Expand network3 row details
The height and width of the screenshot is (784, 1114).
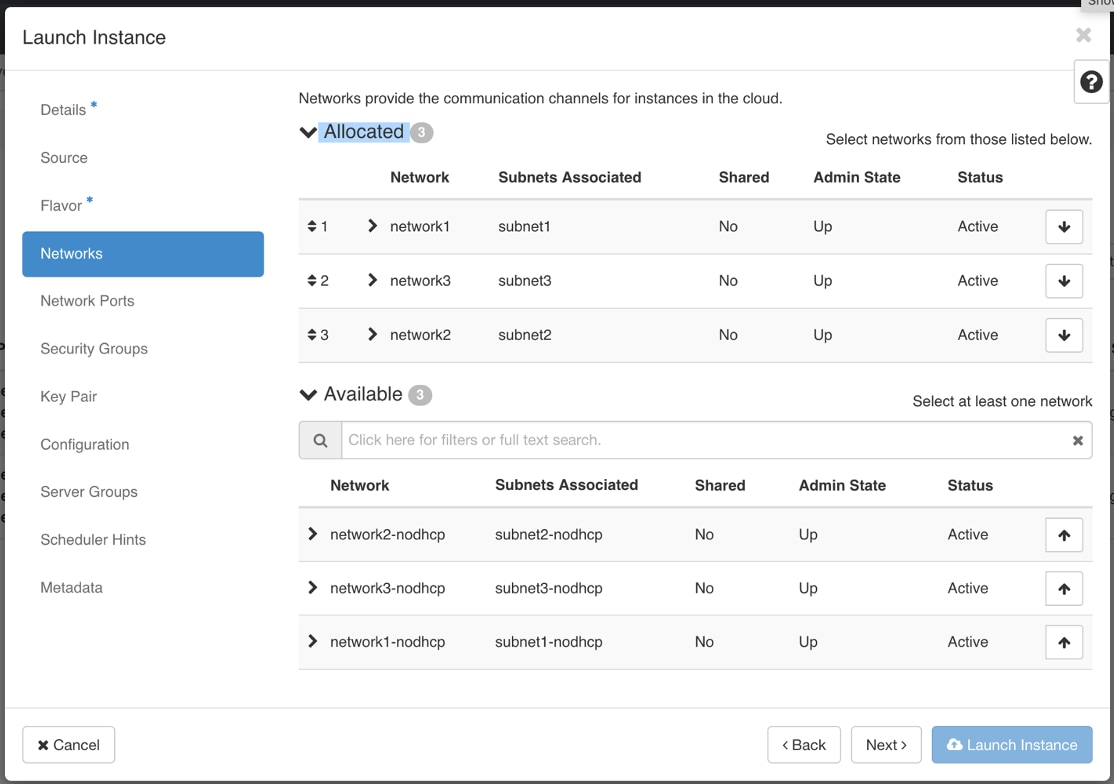click(372, 280)
